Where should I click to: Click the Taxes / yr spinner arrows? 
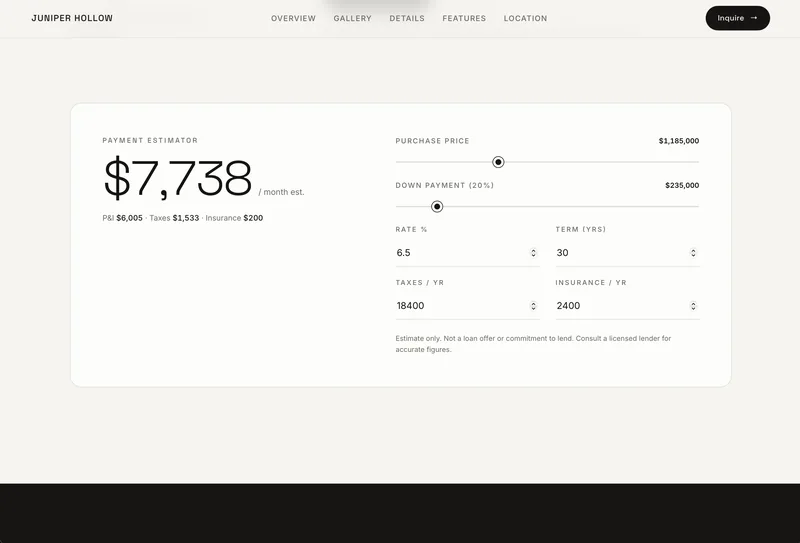533,306
